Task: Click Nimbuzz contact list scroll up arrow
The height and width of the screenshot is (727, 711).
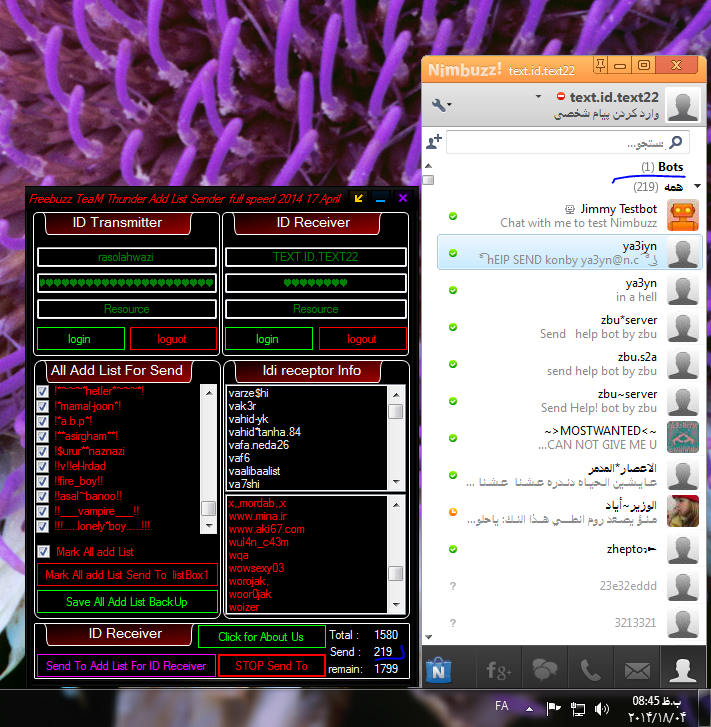Action: tap(429, 166)
